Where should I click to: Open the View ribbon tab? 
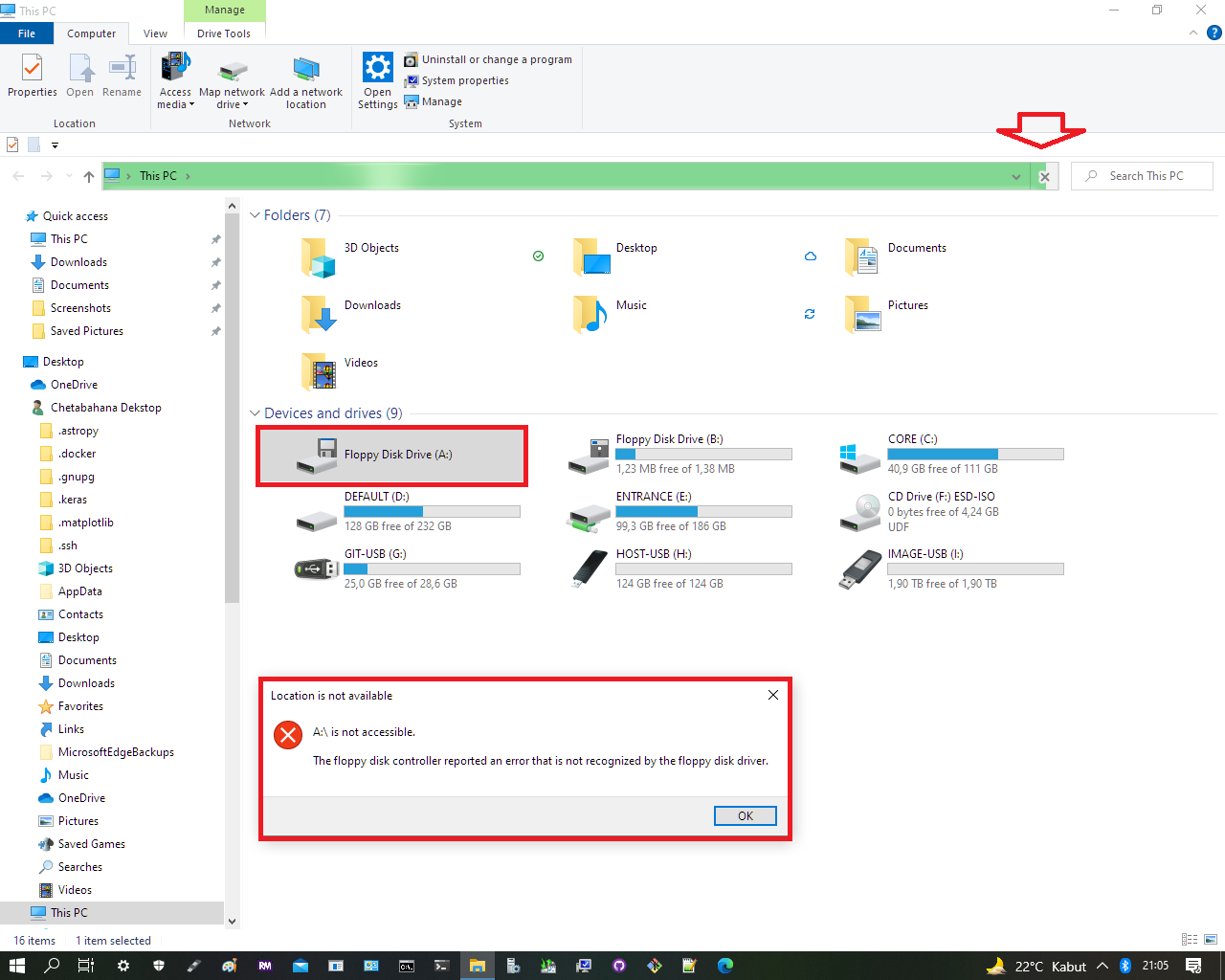(x=155, y=33)
